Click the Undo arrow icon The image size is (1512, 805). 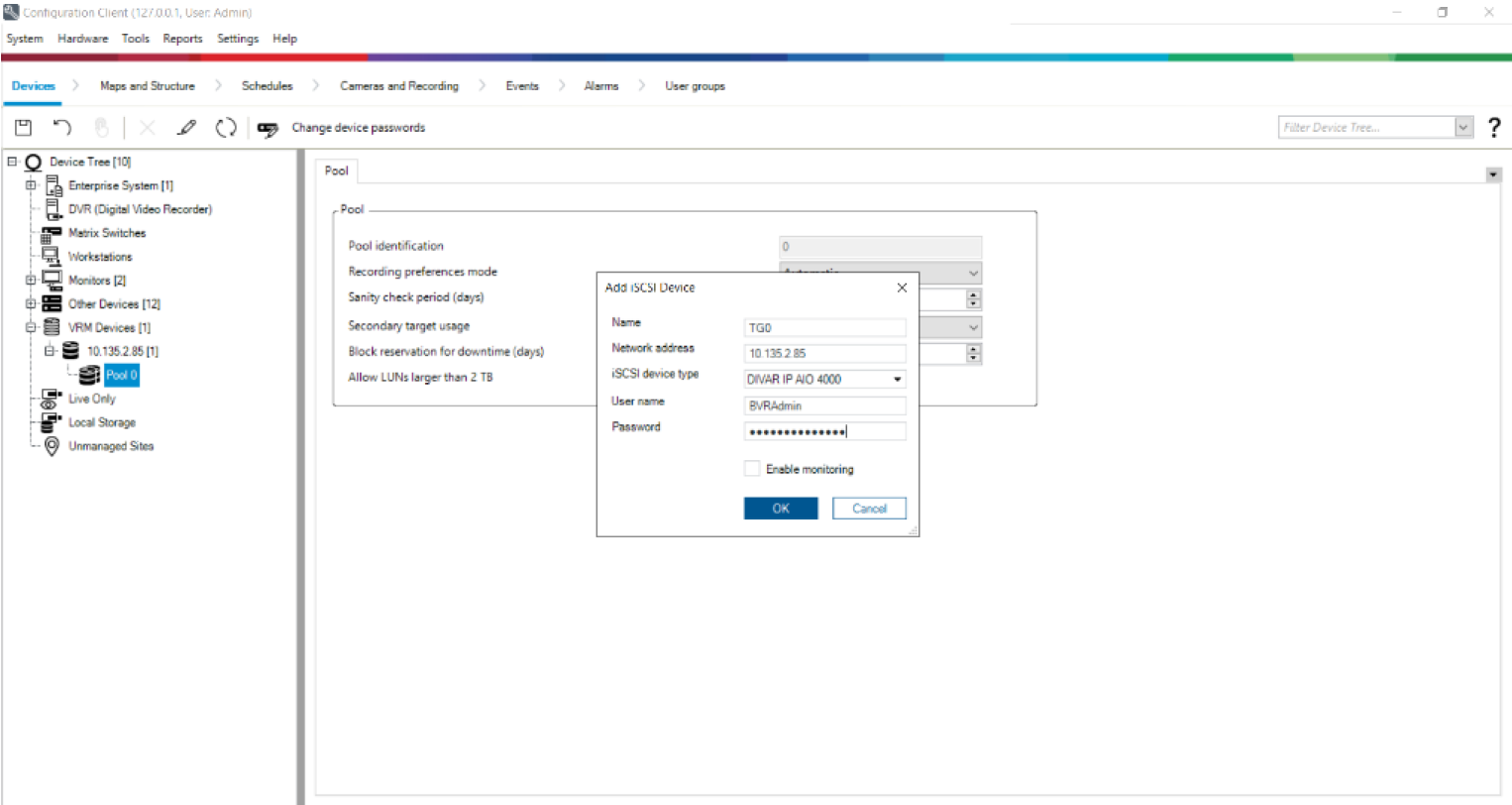[x=61, y=127]
